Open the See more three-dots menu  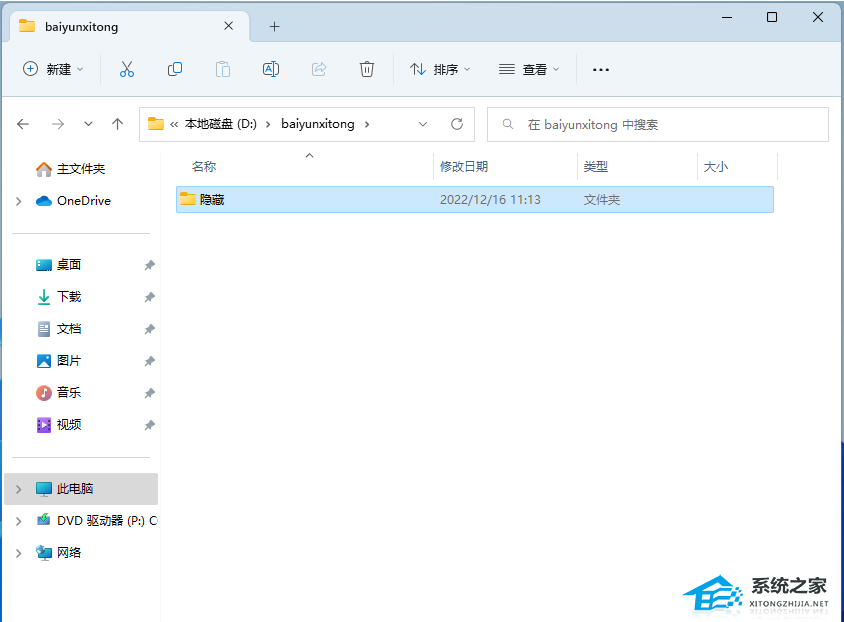click(x=601, y=69)
